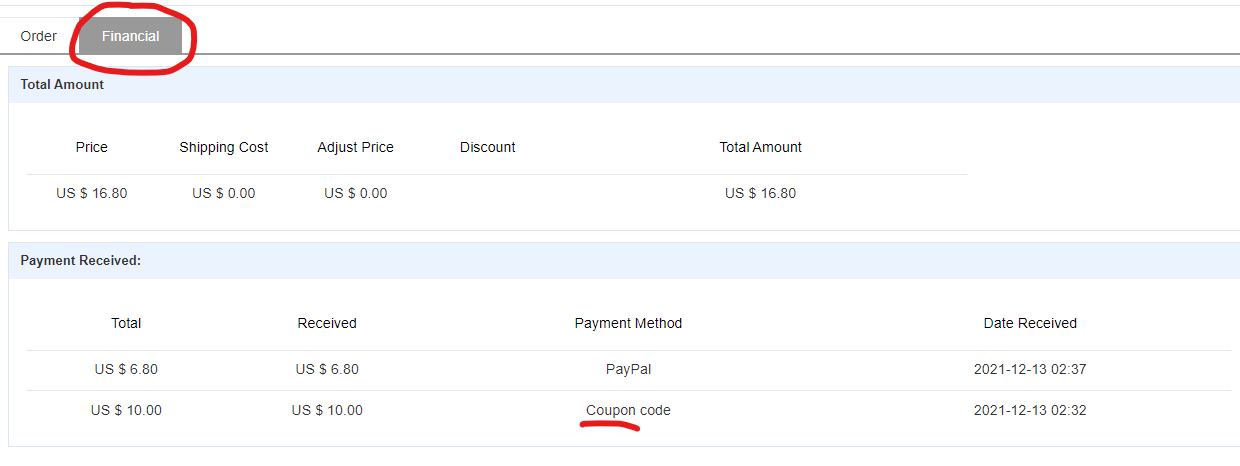Click the US $ 10.00 amount under Total
This screenshot has width=1240, height=466.
[126, 410]
